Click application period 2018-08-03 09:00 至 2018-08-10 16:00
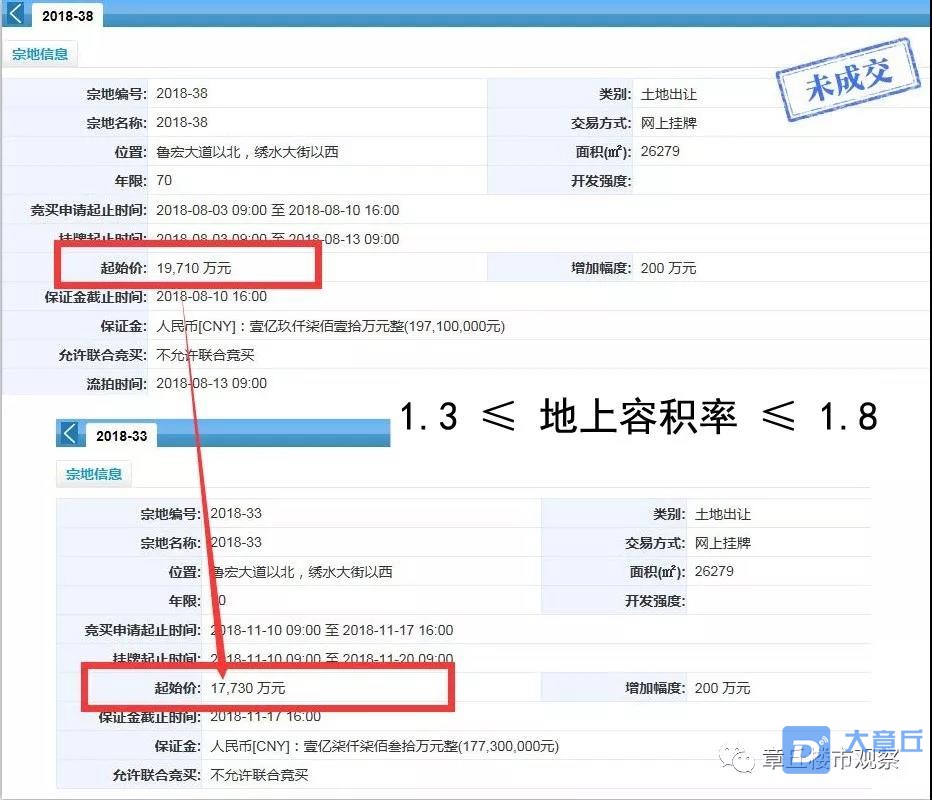 [278, 210]
